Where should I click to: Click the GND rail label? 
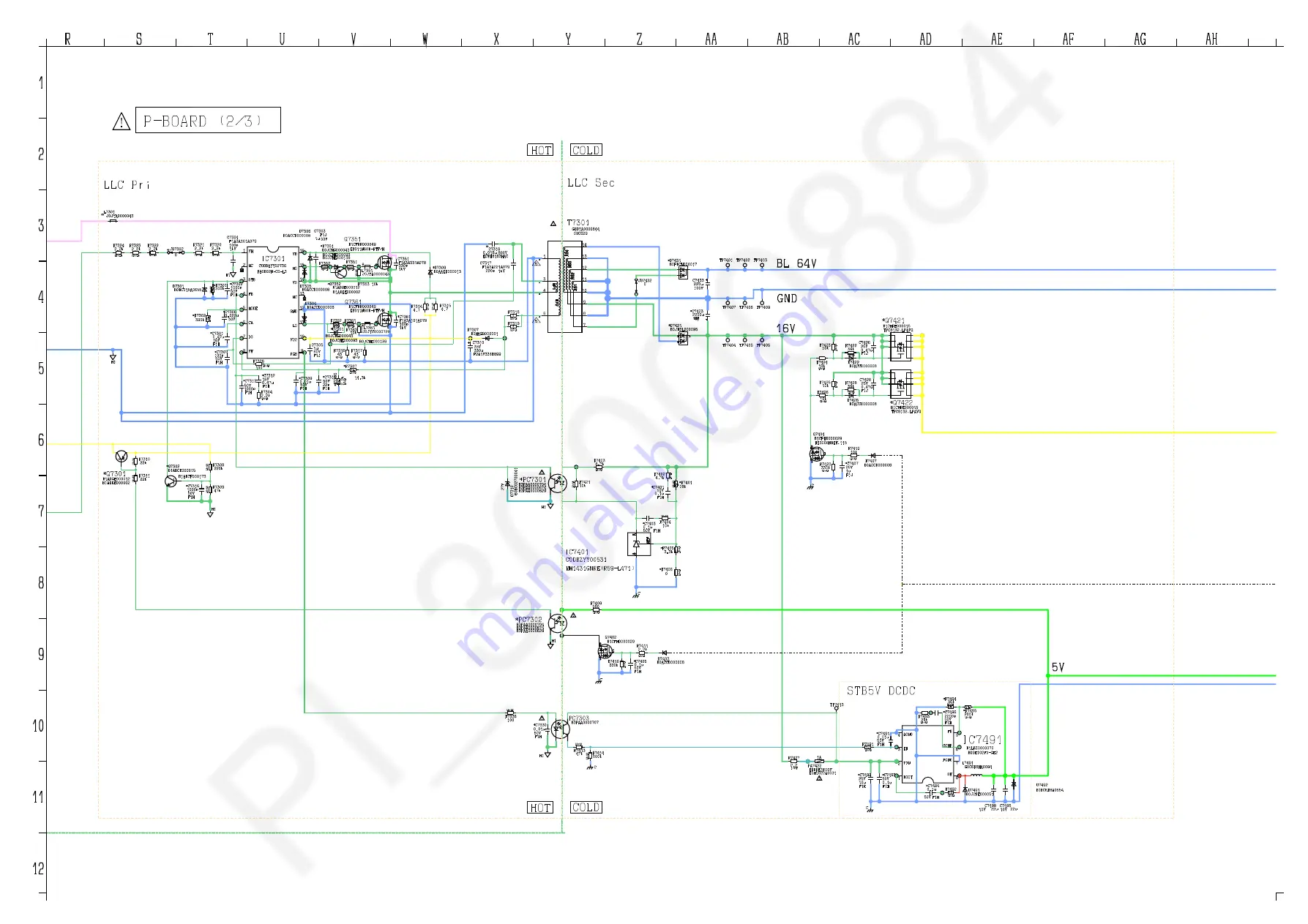point(787,298)
